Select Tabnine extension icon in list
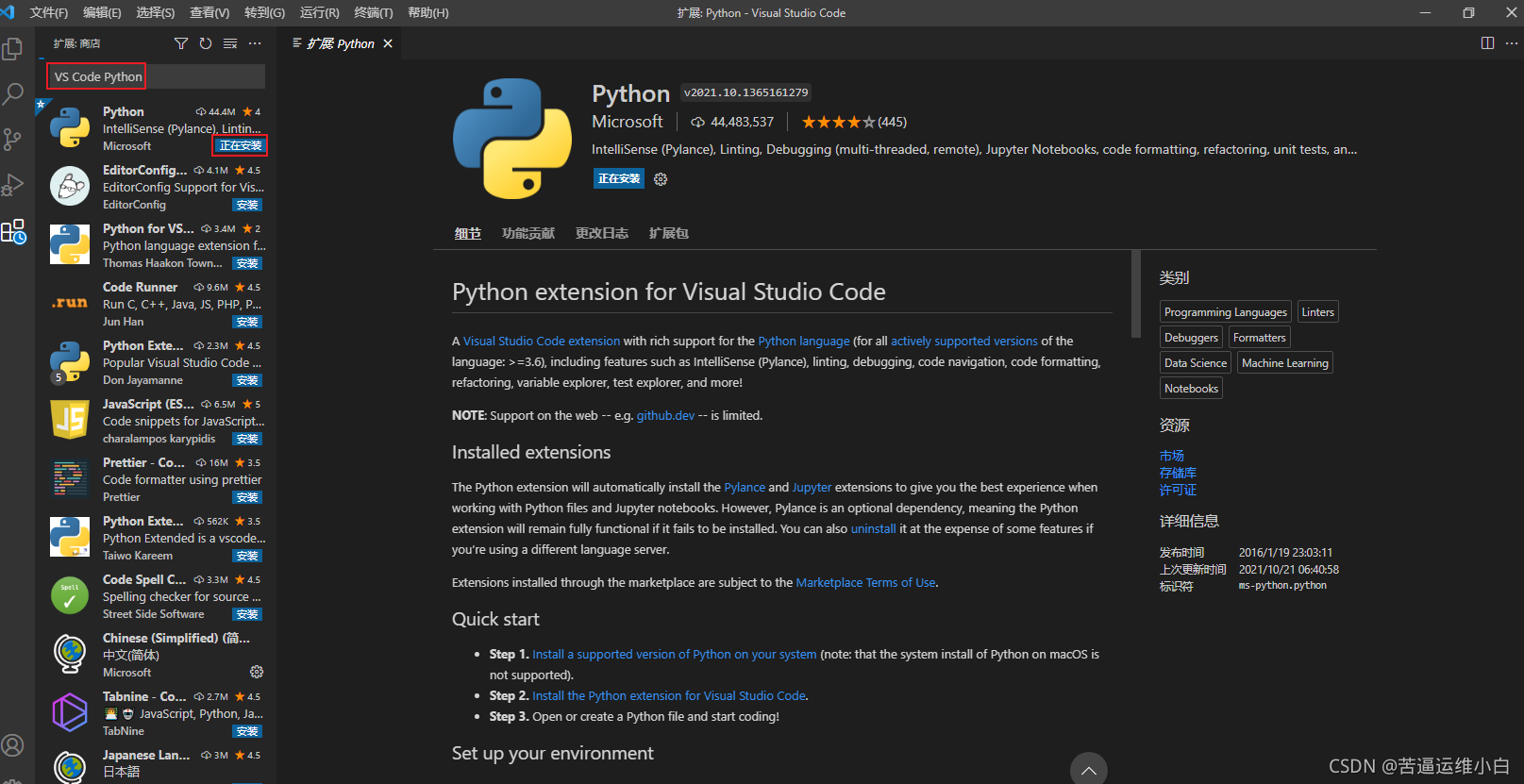This screenshot has height=784, width=1524. 70,712
